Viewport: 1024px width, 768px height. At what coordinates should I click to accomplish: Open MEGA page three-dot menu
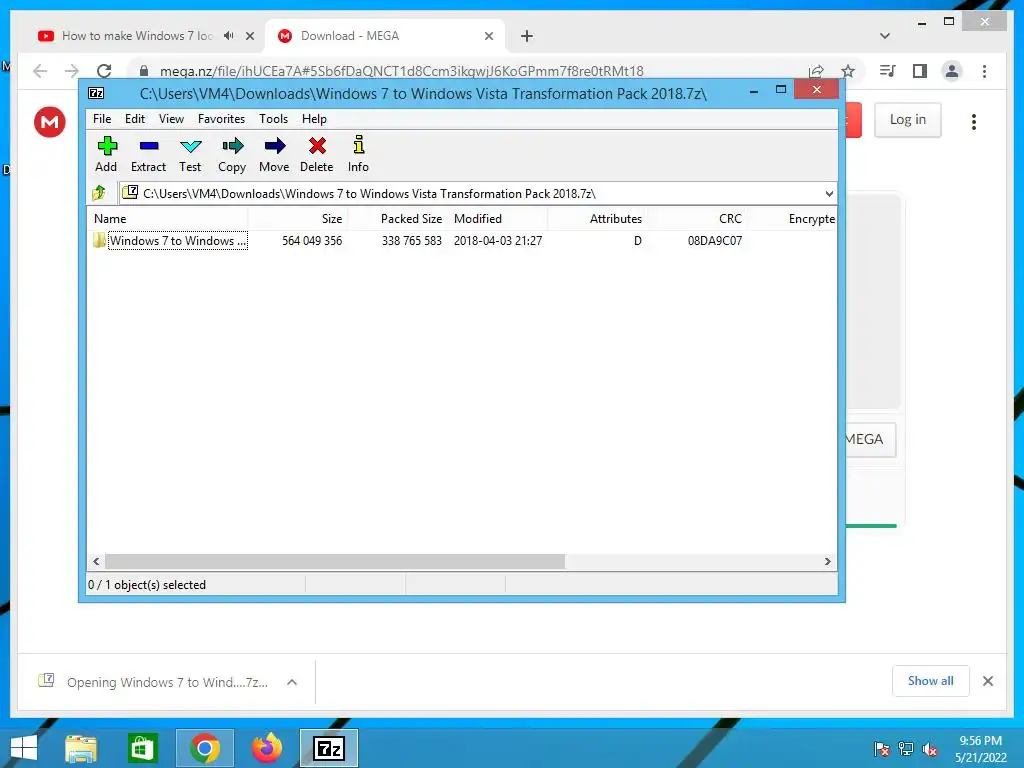click(974, 121)
